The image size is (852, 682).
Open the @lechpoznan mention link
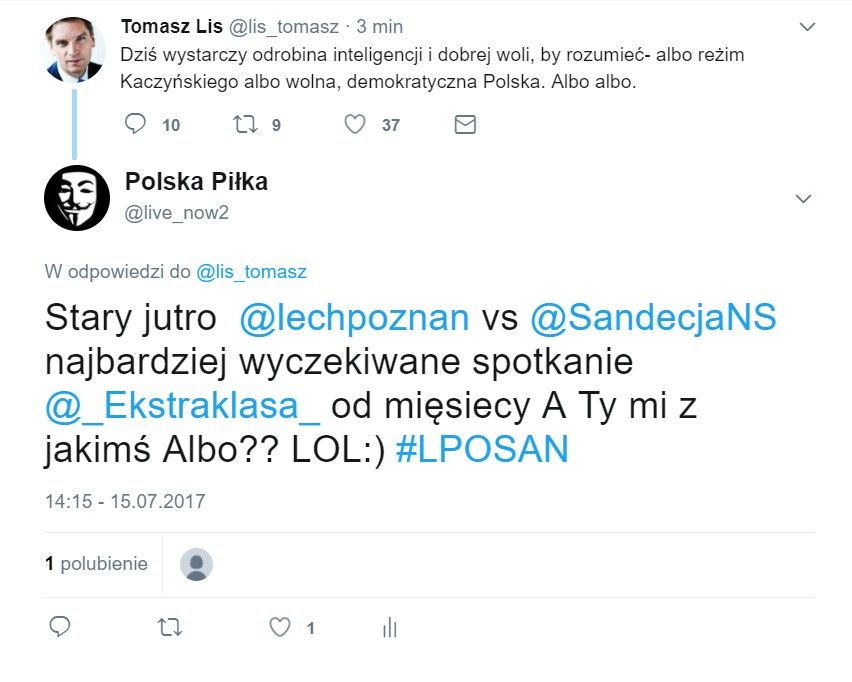pyautogui.click(x=354, y=317)
